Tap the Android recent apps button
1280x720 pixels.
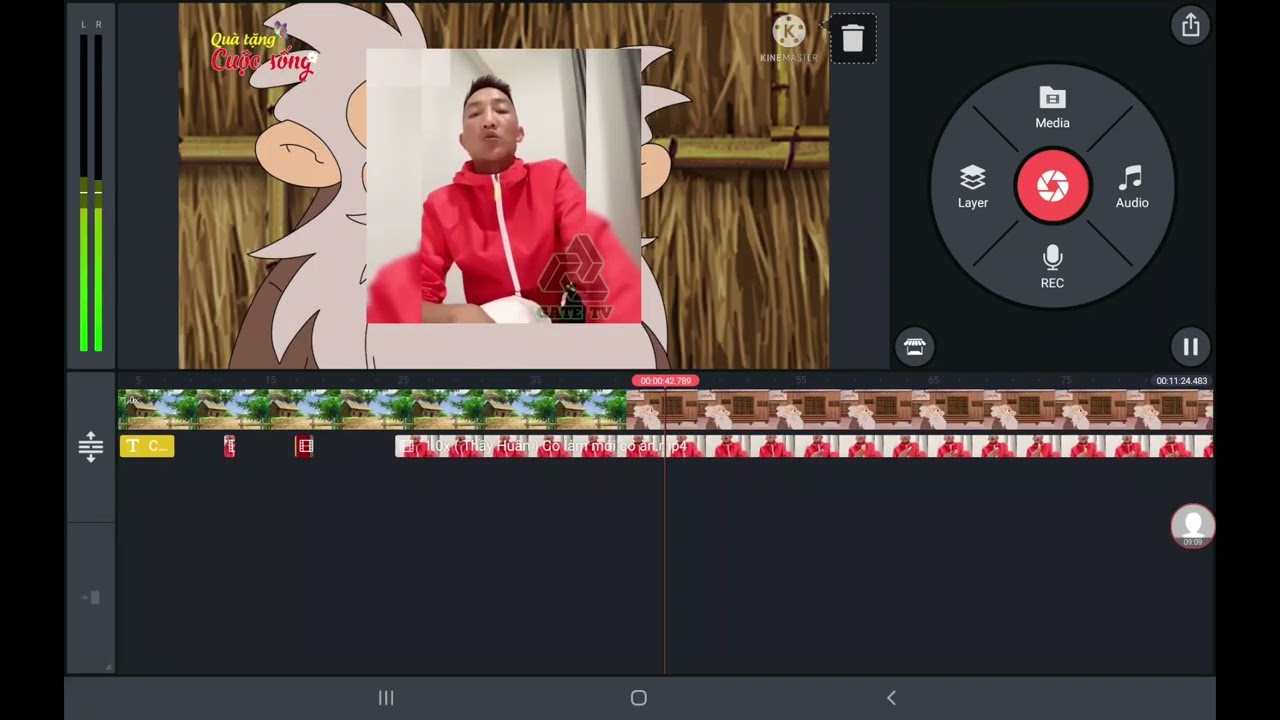386,698
